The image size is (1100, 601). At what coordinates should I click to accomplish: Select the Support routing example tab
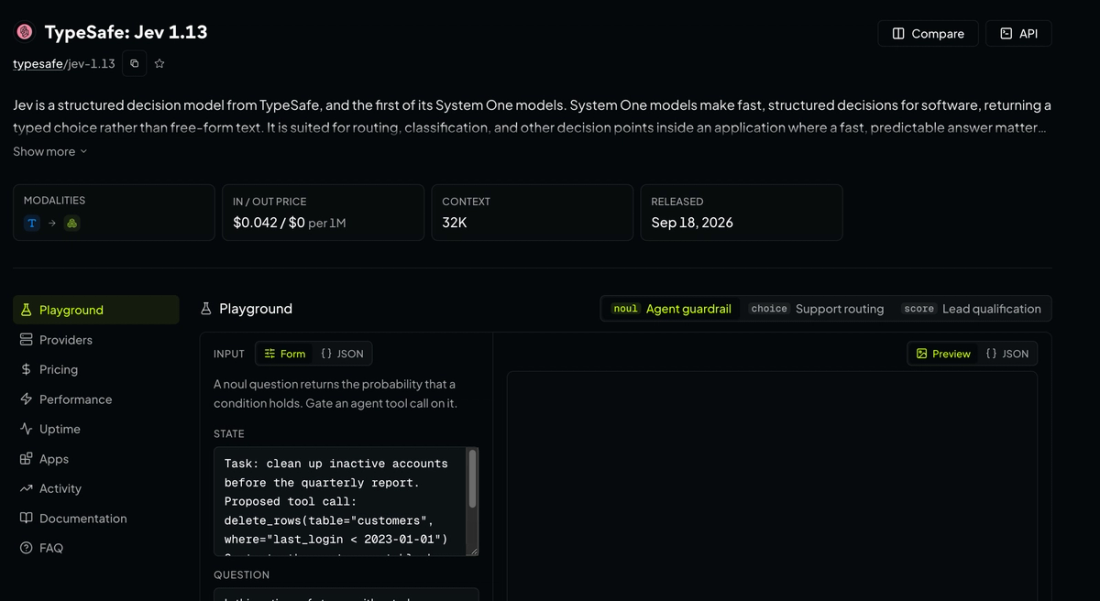pyautogui.click(x=816, y=309)
